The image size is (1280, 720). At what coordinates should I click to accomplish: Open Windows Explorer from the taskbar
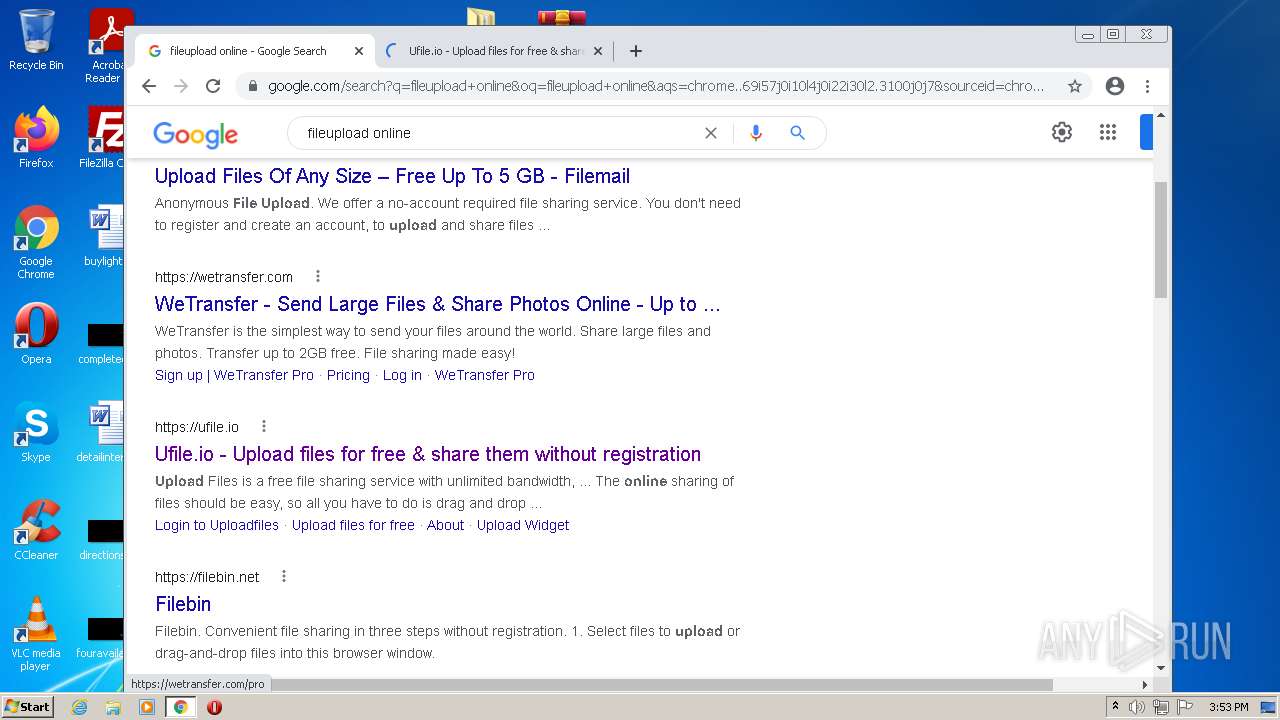tap(113, 707)
